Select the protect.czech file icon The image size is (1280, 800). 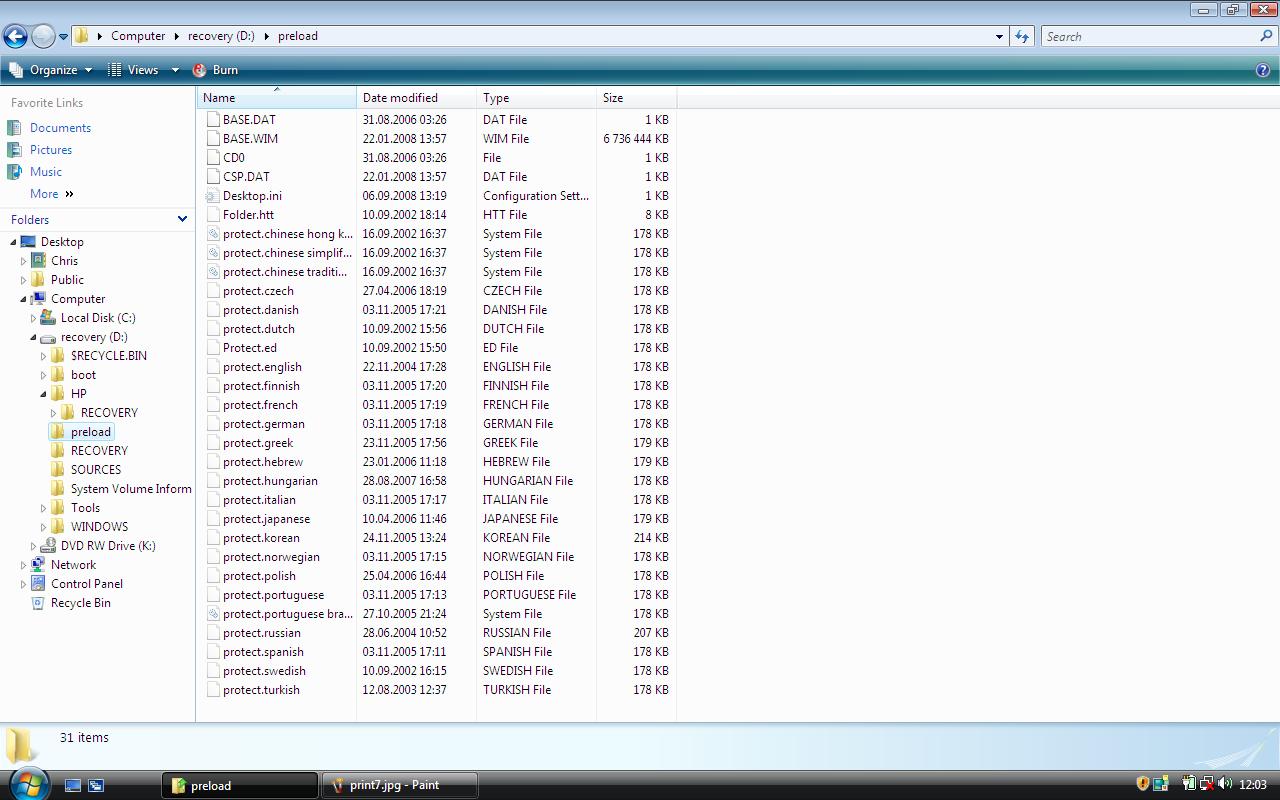coord(212,290)
